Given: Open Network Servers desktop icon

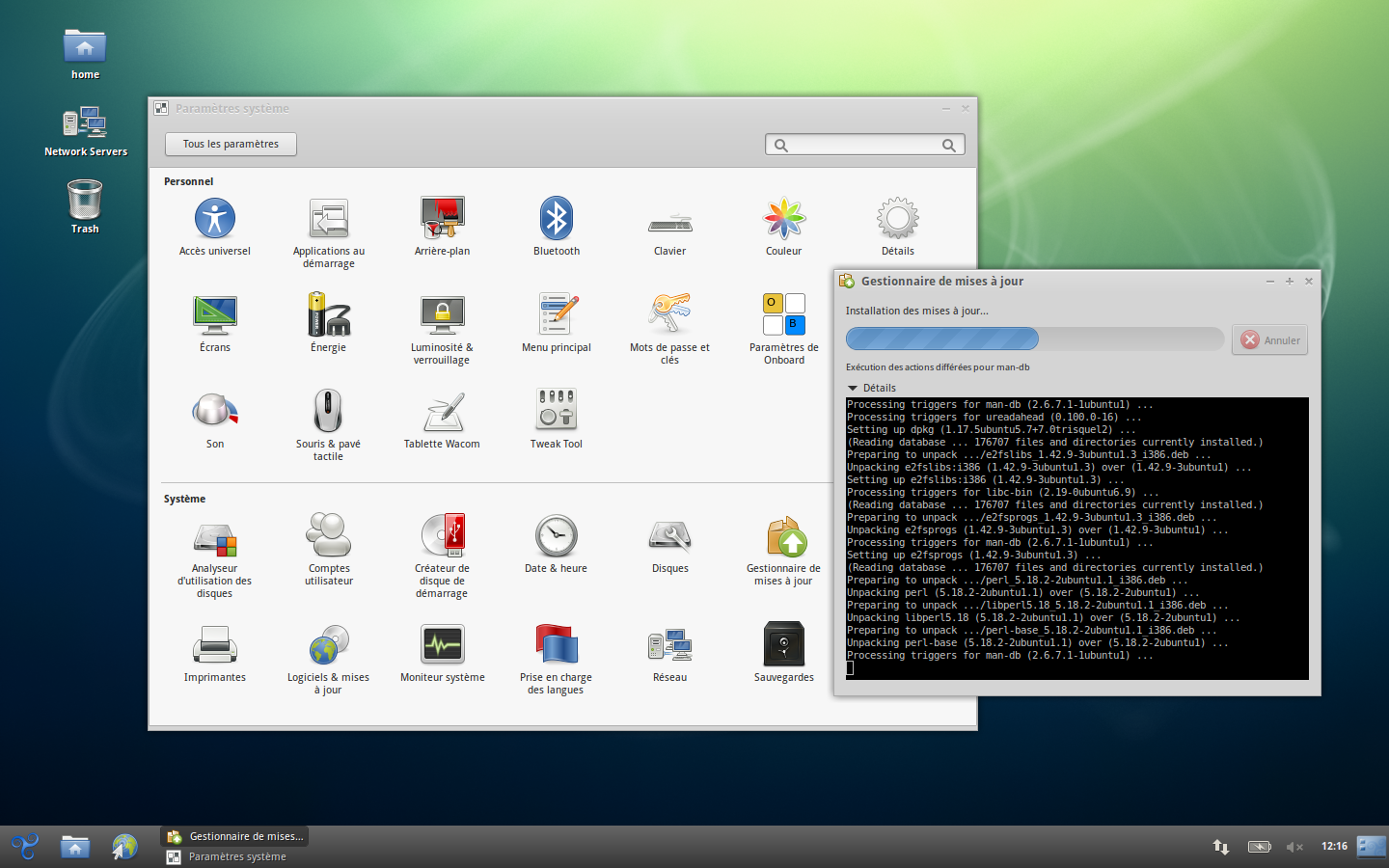Looking at the screenshot, I should click(x=86, y=131).
